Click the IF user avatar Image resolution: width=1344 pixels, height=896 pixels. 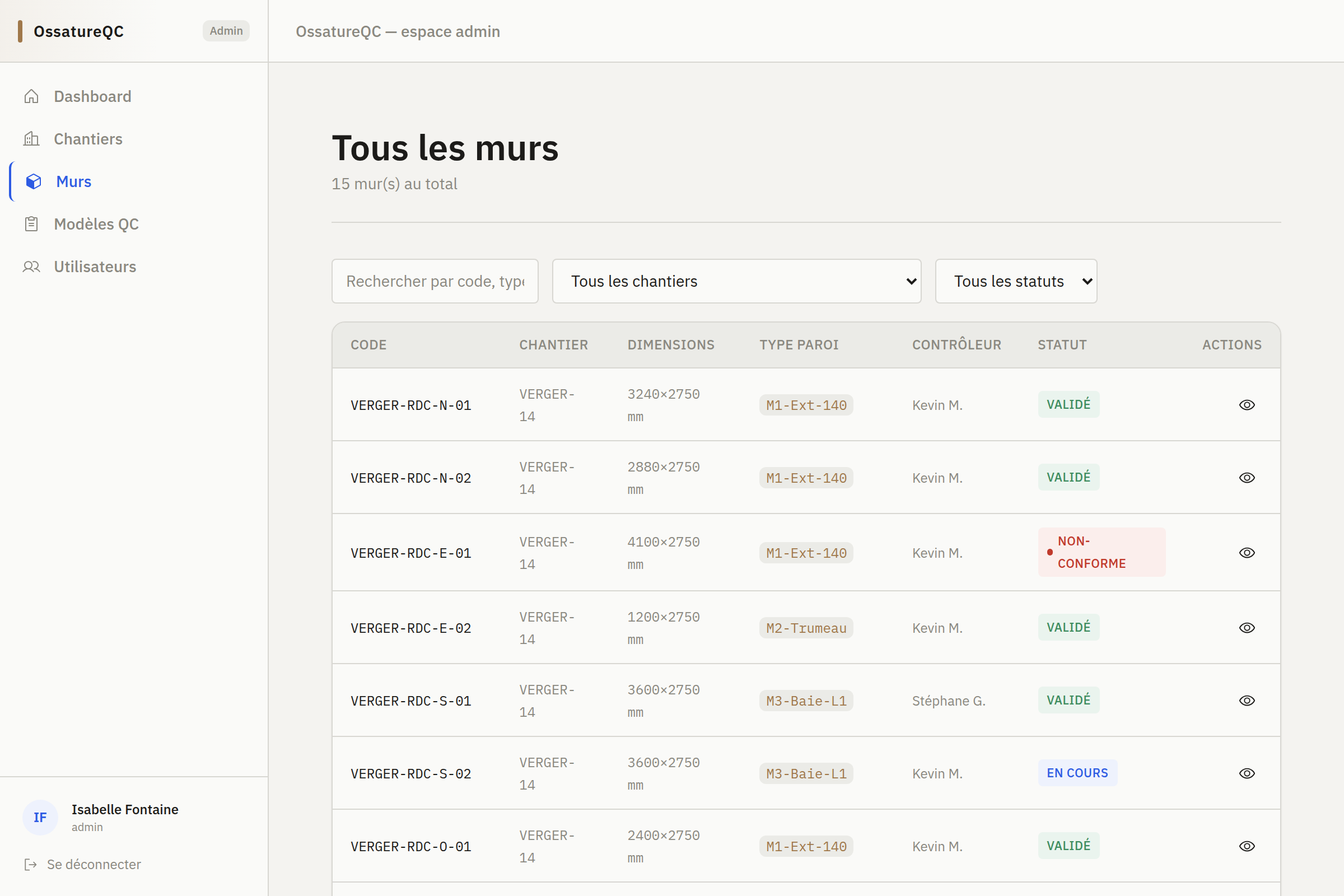(40, 817)
